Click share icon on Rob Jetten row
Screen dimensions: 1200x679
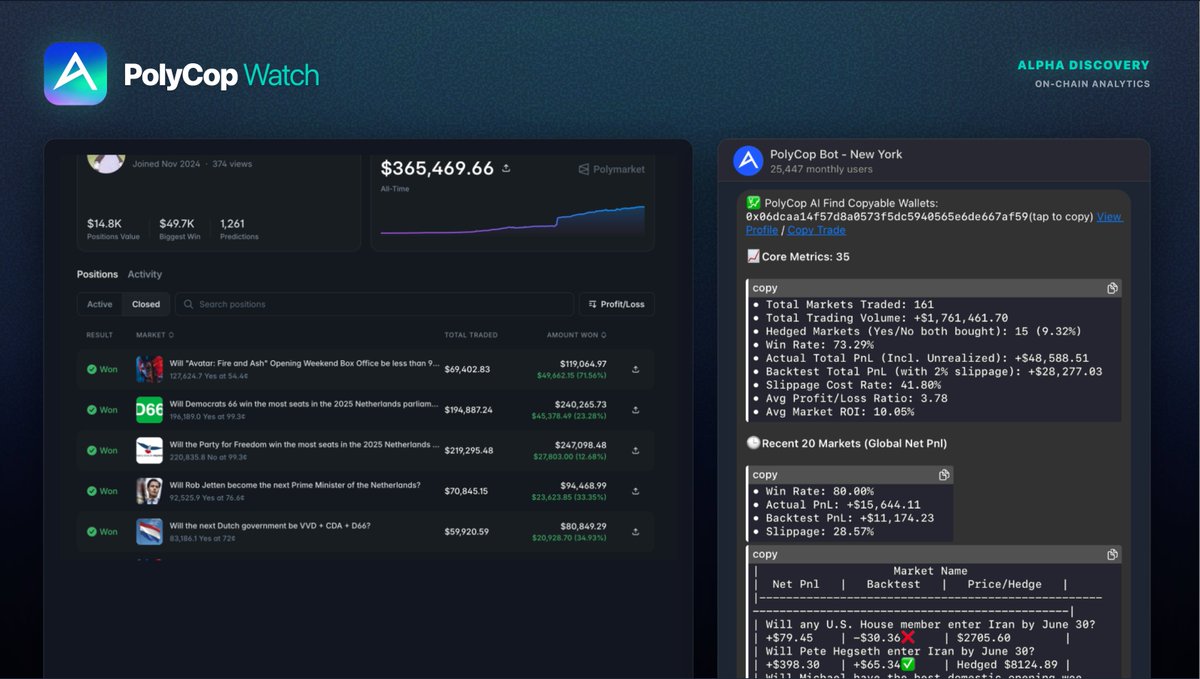636,491
